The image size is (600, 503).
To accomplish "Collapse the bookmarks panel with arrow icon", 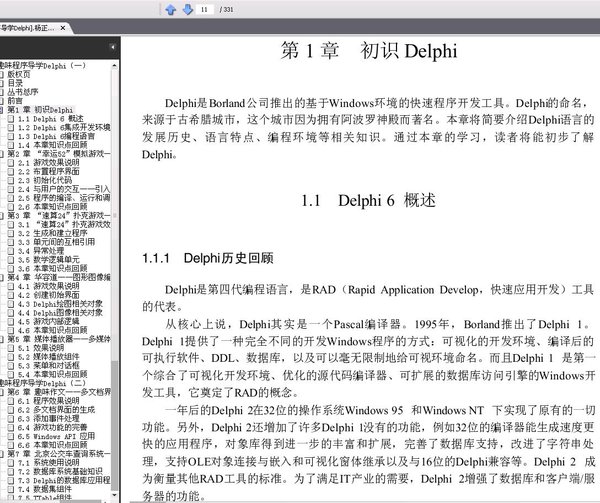I will pyautogui.click(x=114, y=46).
